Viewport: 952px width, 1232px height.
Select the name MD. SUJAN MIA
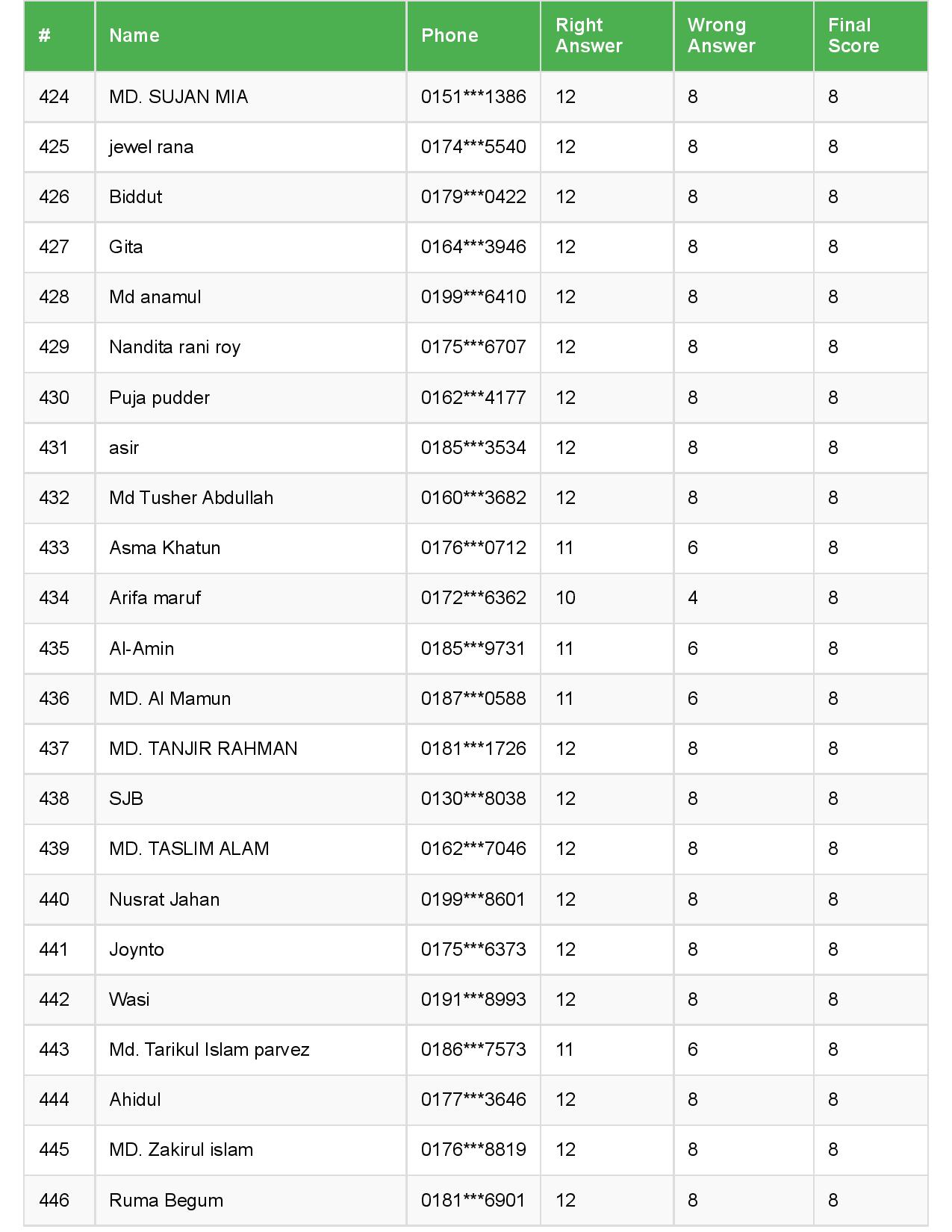tap(178, 97)
